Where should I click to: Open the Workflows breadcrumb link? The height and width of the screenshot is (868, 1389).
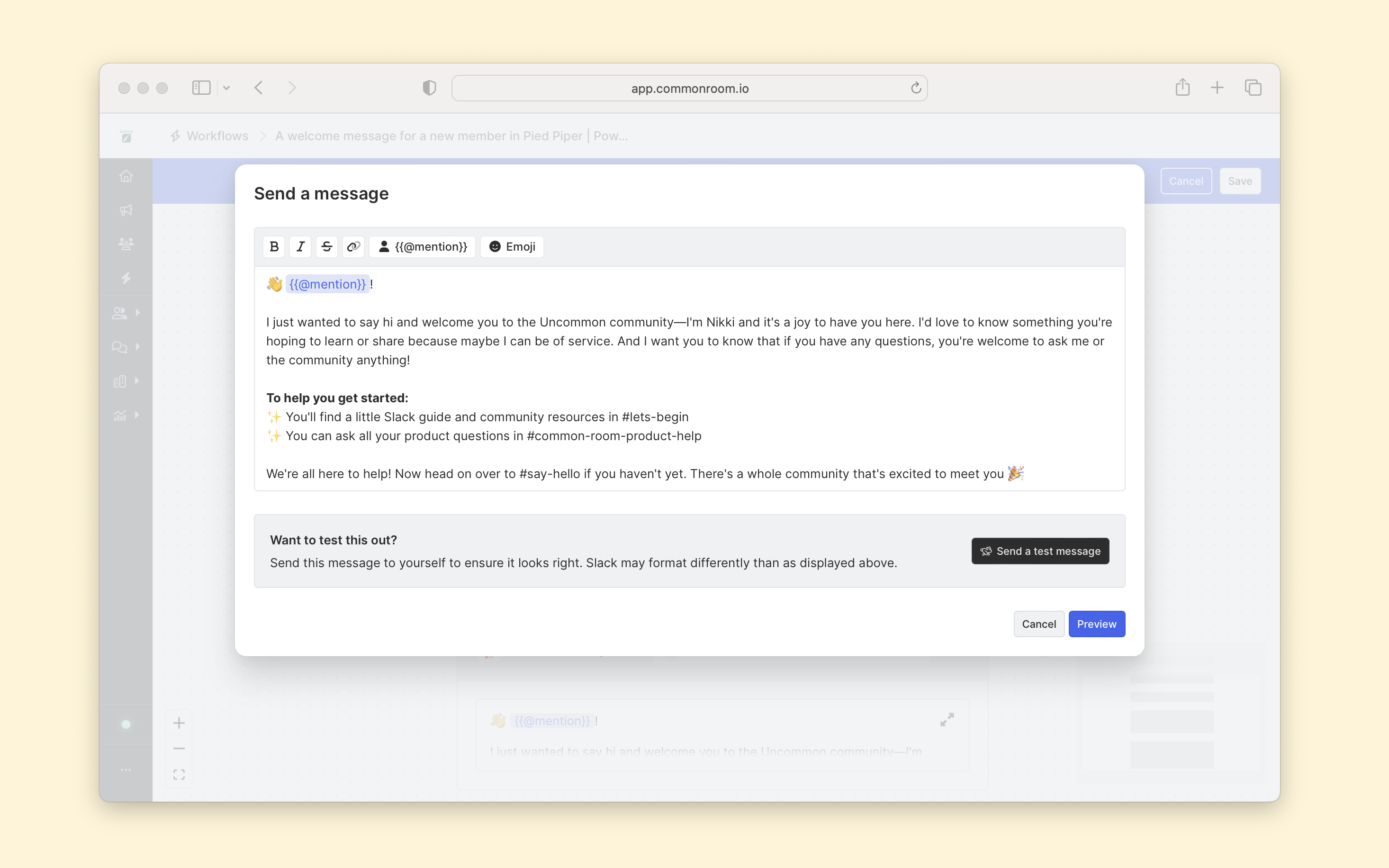click(x=217, y=136)
